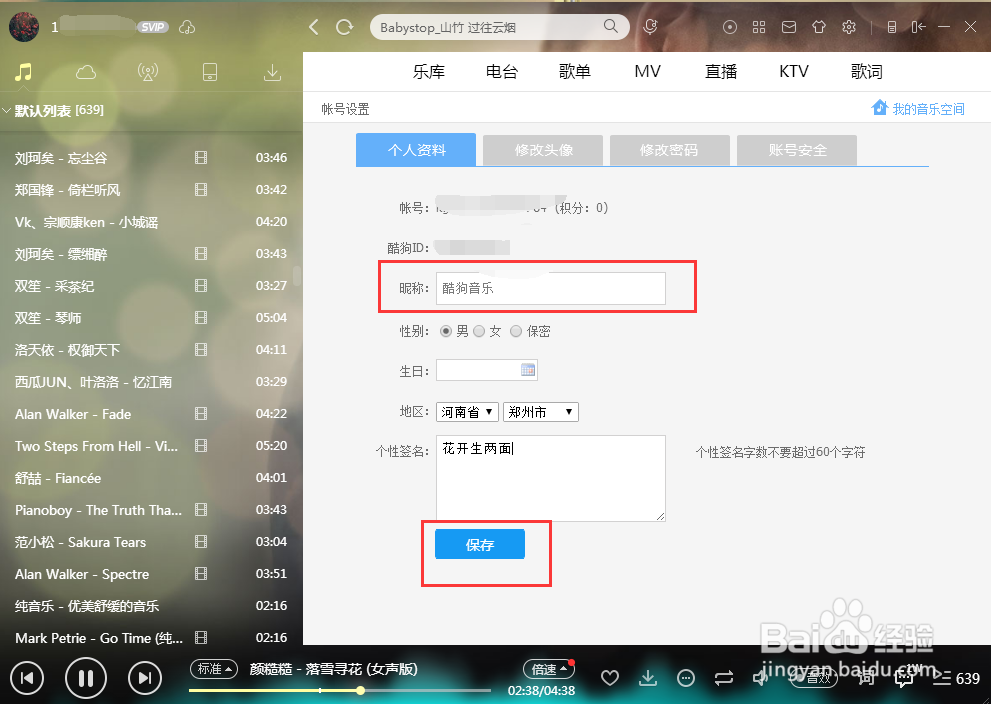Viewport: 991px width, 704px height.
Task: Open MV icon for 双笙 - 琴师
Action: pos(201,317)
